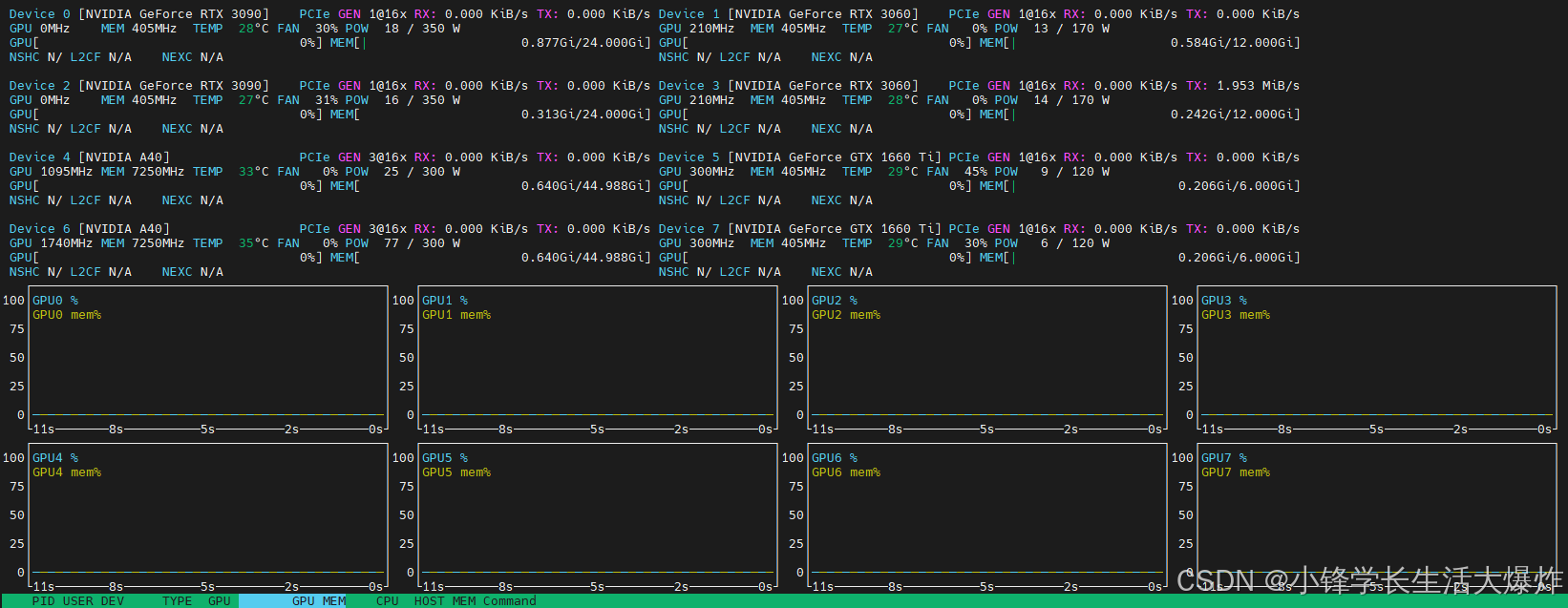Click Device 0 RTX 3090 header
Screen dimensions: 1568x608
click(x=139, y=14)
